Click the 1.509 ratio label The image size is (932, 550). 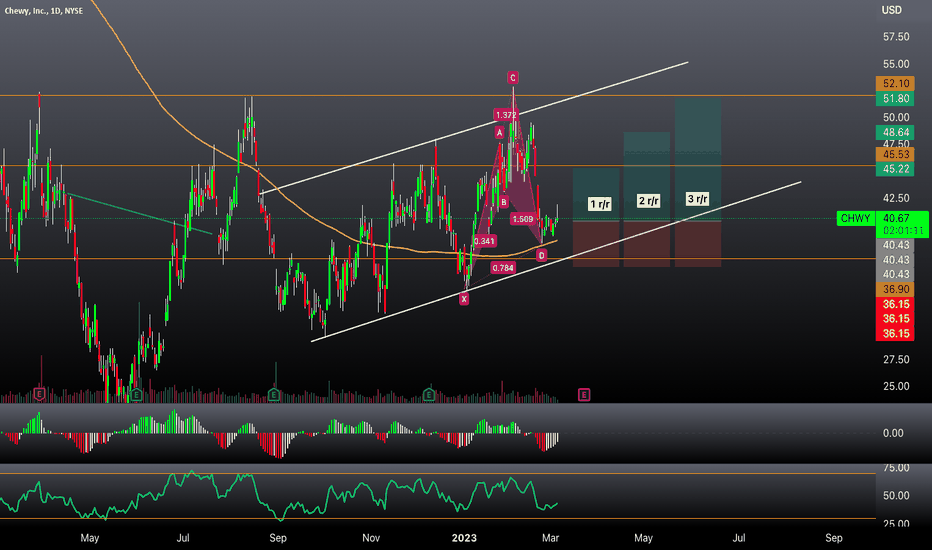[x=522, y=219]
